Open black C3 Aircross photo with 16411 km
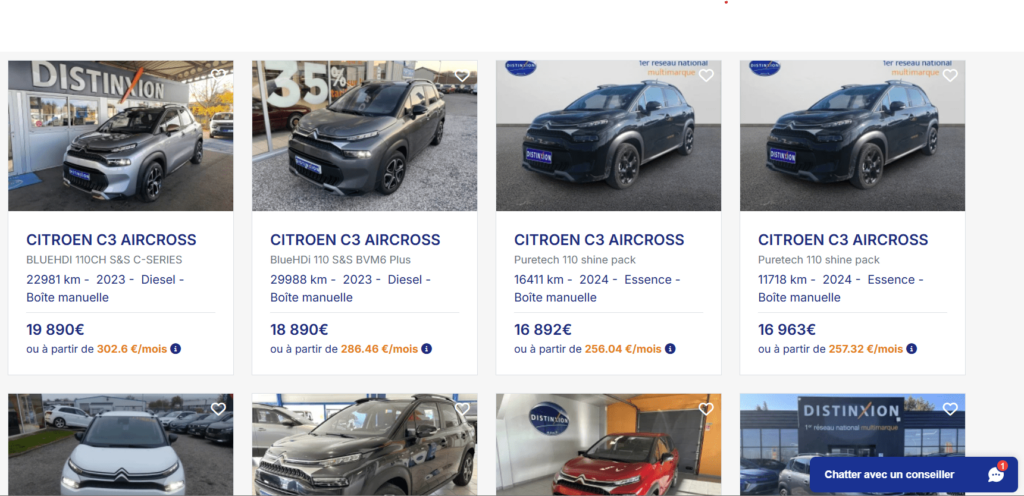This screenshot has width=1024, height=496. [609, 136]
